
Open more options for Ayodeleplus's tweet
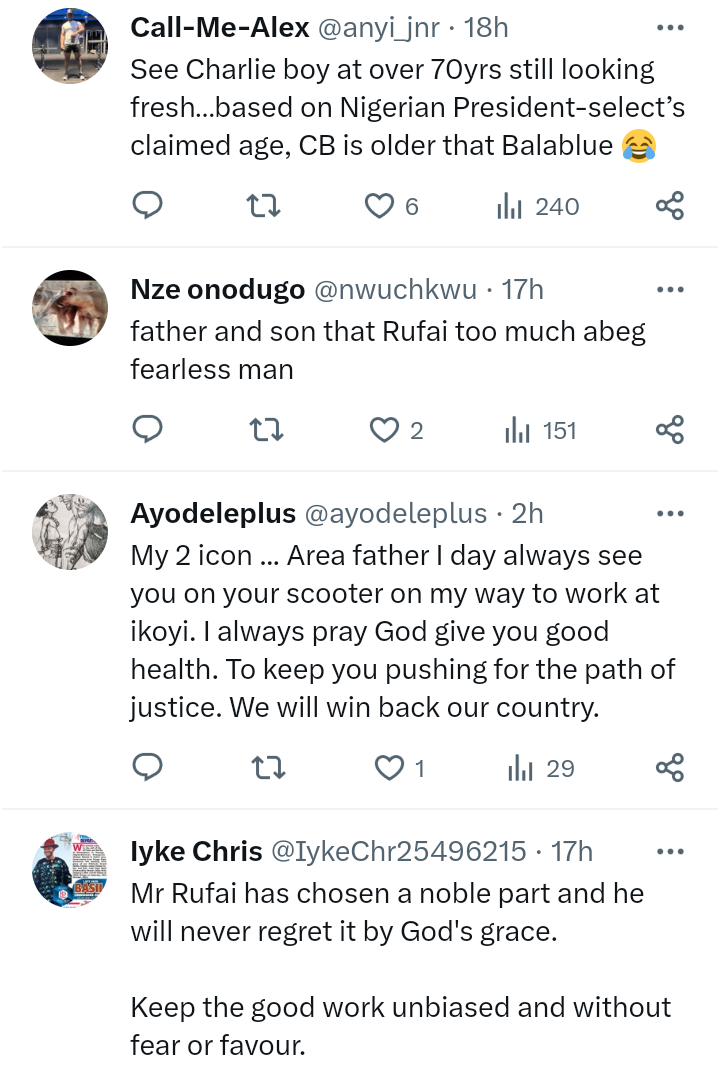click(x=670, y=513)
